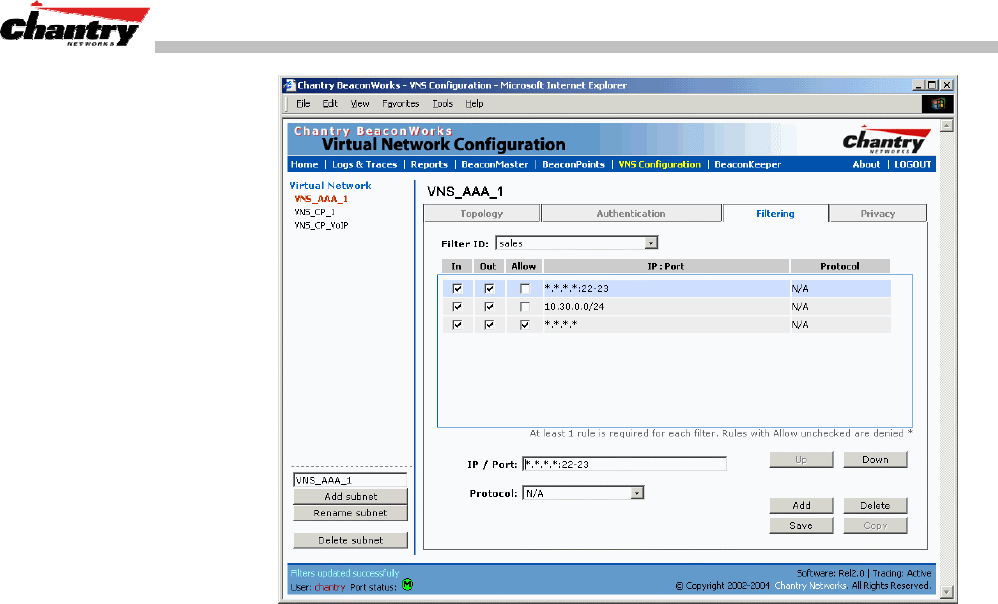998x604 pixels.
Task: Click the Rename subnet button
Action: (x=350, y=513)
